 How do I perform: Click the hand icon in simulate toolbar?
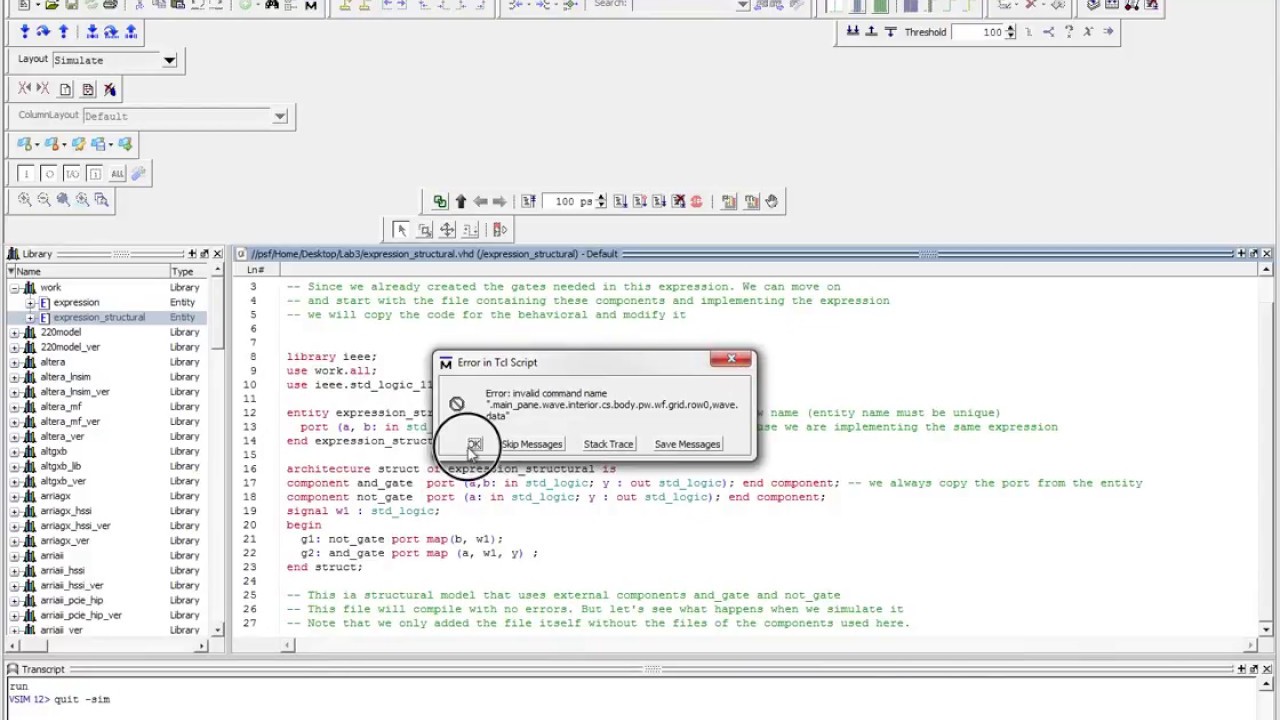click(771, 201)
